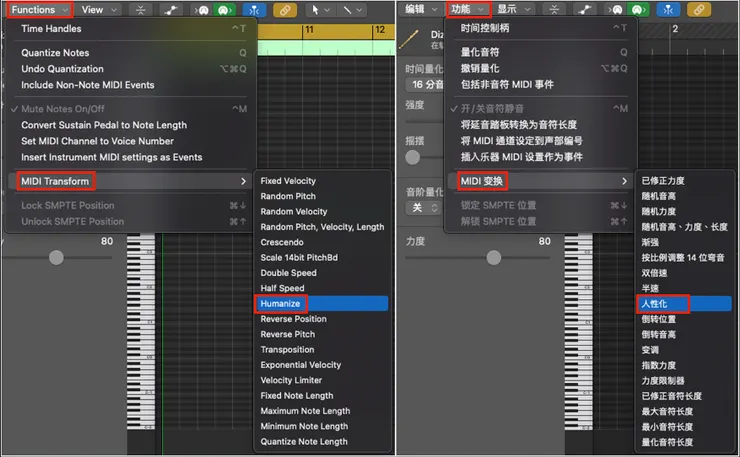Enable MIDI In button in Chinese toolbar

coord(615,10)
